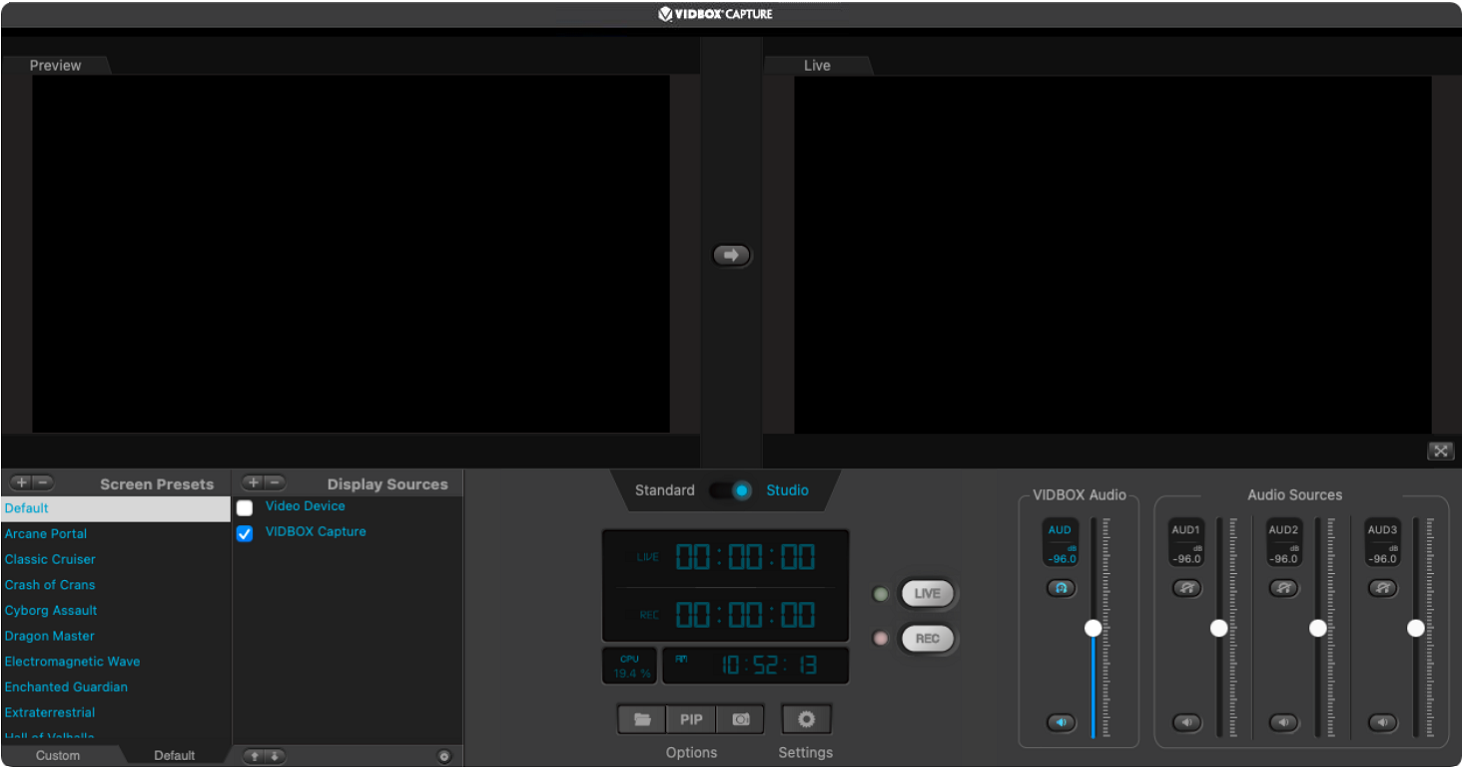Select the Arcane Portal preset
1462x768 pixels.
coord(116,534)
